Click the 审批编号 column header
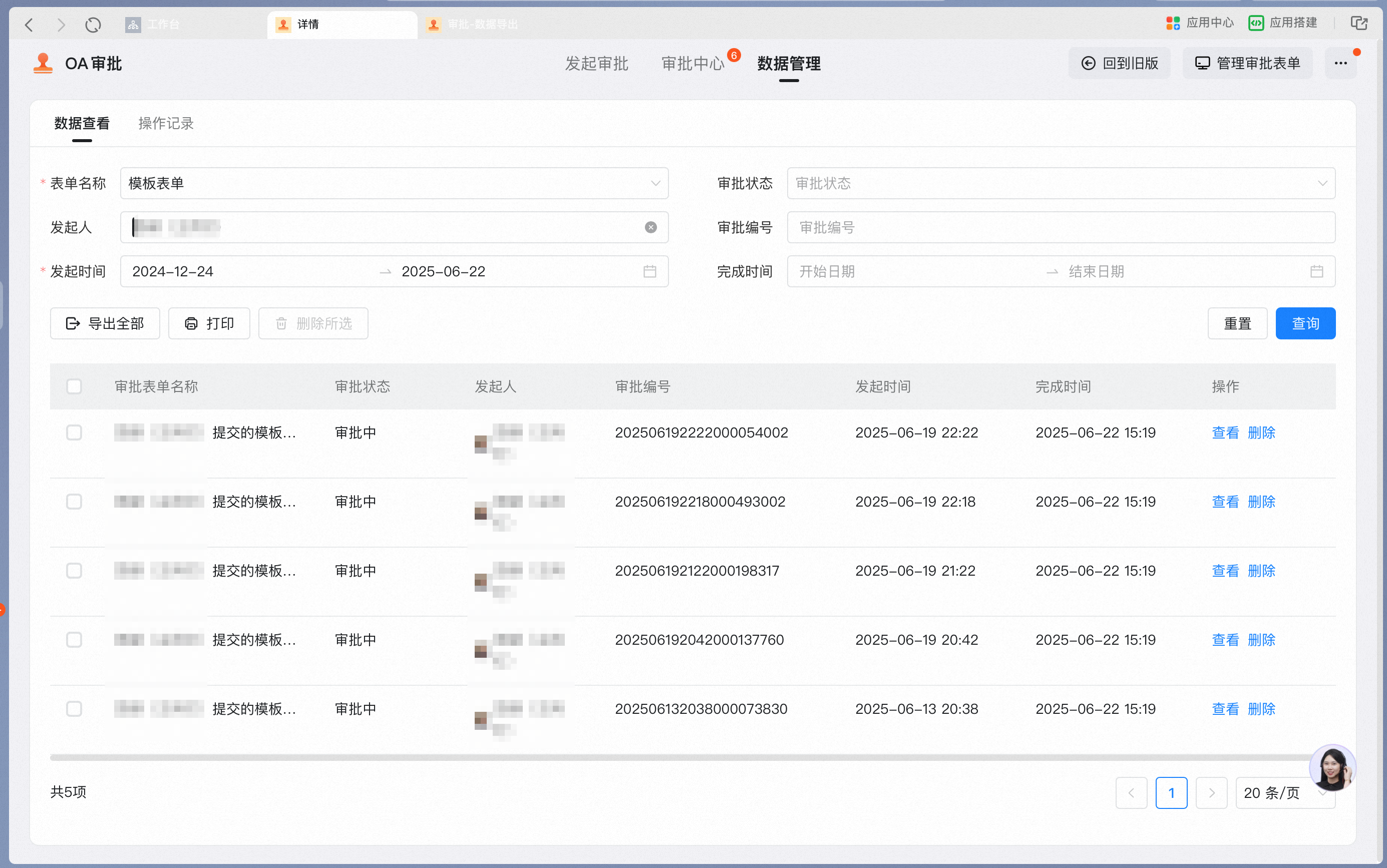The image size is (1387, 868). click(x=642, y=386)
